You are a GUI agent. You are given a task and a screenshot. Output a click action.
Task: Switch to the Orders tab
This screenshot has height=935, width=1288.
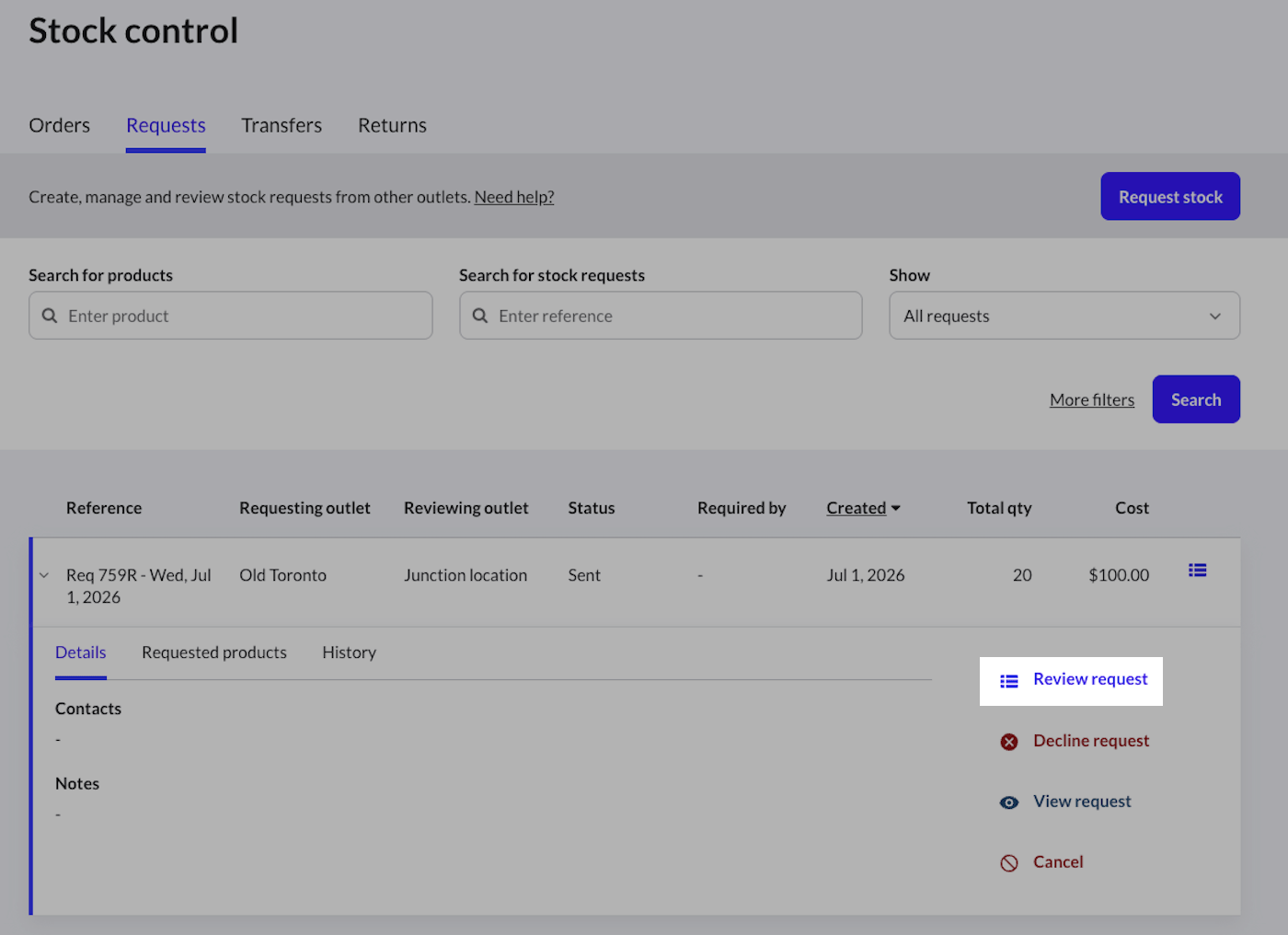(60, 125)
